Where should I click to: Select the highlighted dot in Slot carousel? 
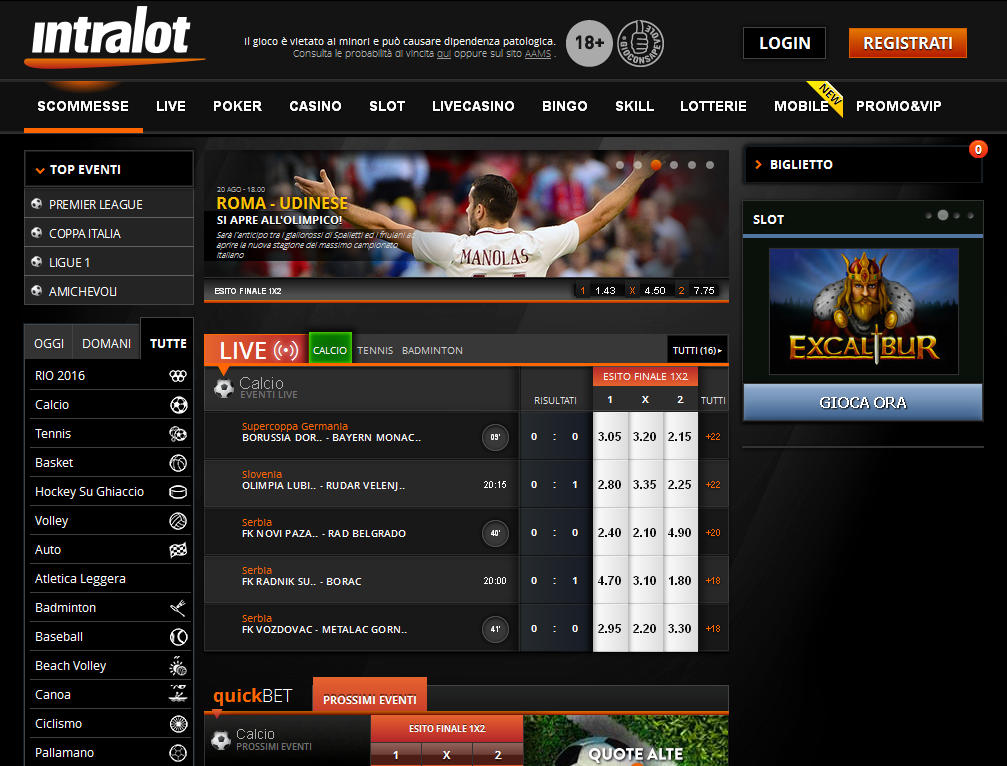tap(943, 215)
